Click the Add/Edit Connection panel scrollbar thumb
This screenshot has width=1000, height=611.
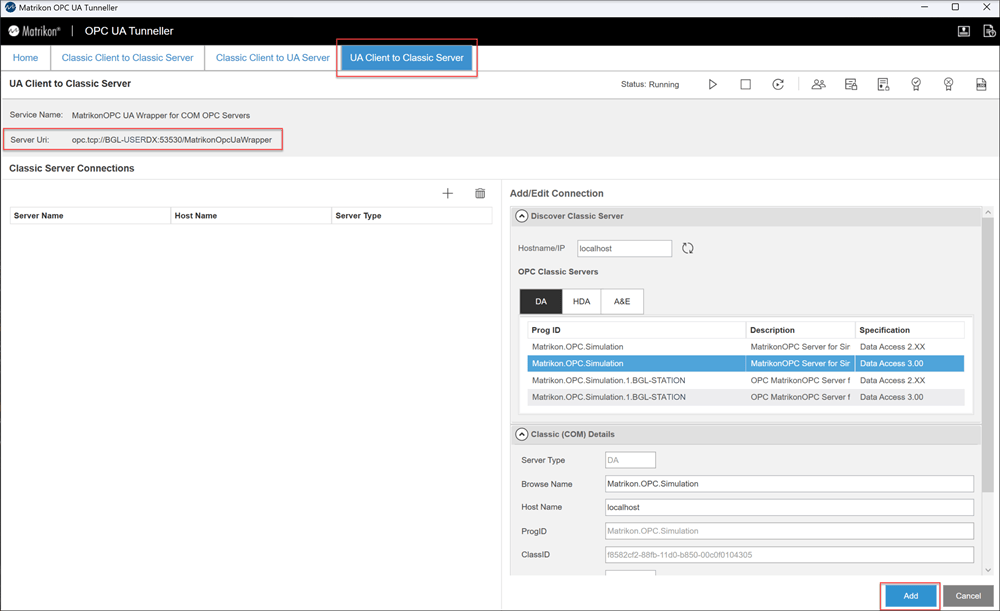click(x=988, y=354)
